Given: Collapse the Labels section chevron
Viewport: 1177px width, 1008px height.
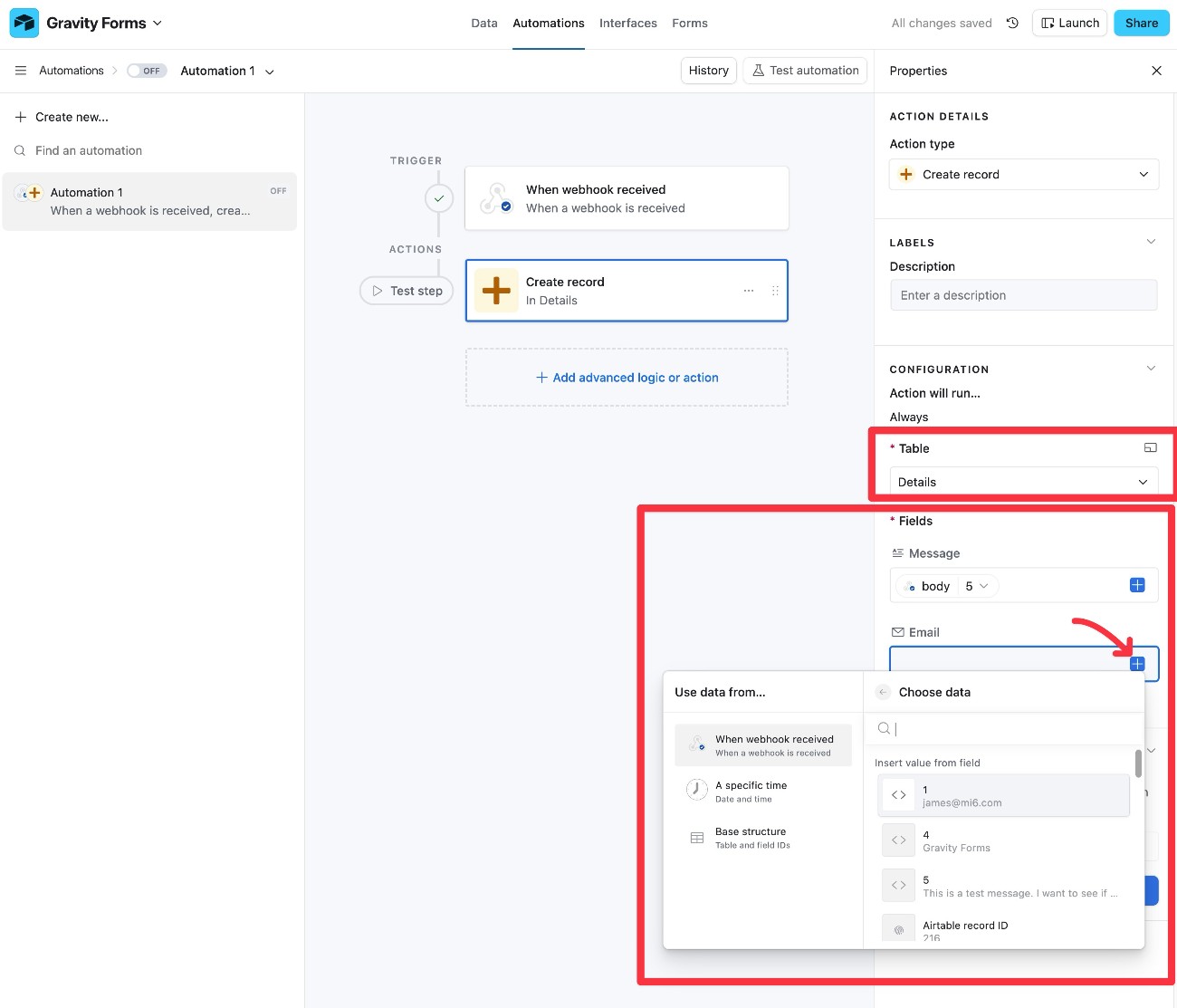Looking at the screenshot, I should pos(1151,242).
